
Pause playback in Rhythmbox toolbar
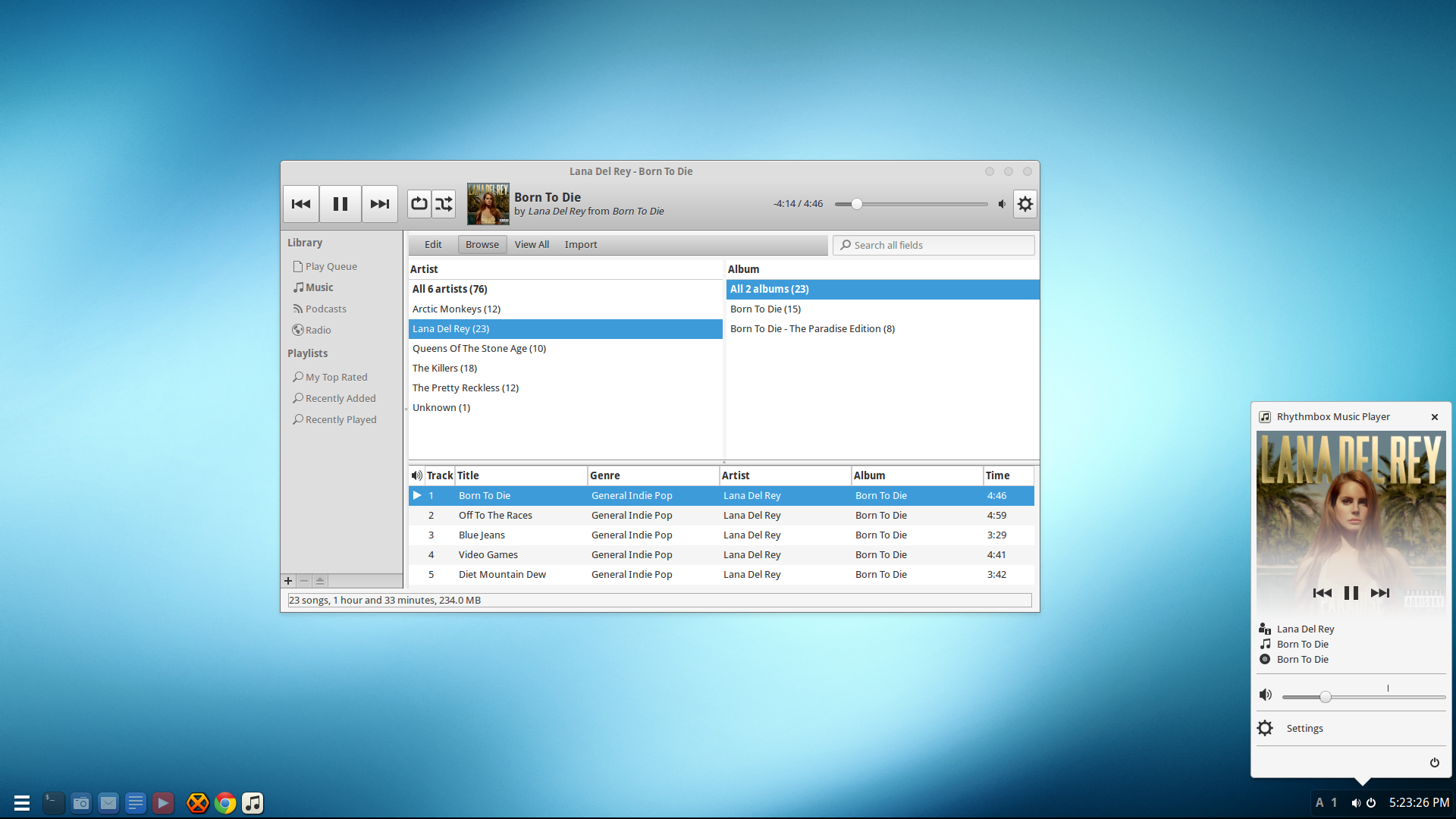pos(340,204)
